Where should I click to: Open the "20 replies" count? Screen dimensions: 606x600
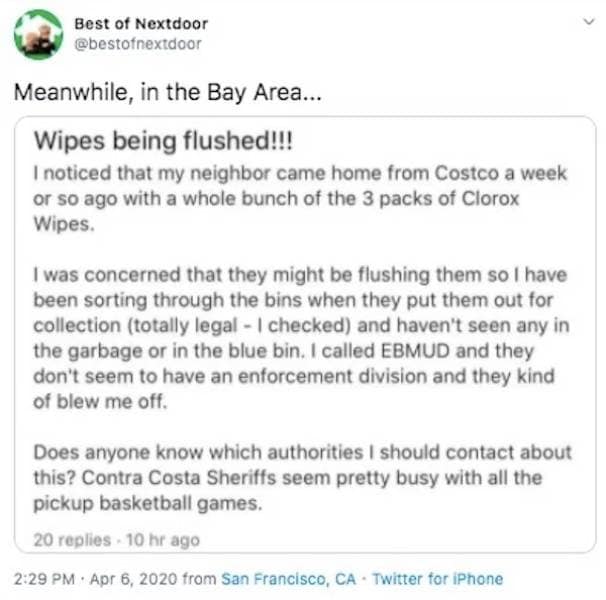(x=71, y=539)
